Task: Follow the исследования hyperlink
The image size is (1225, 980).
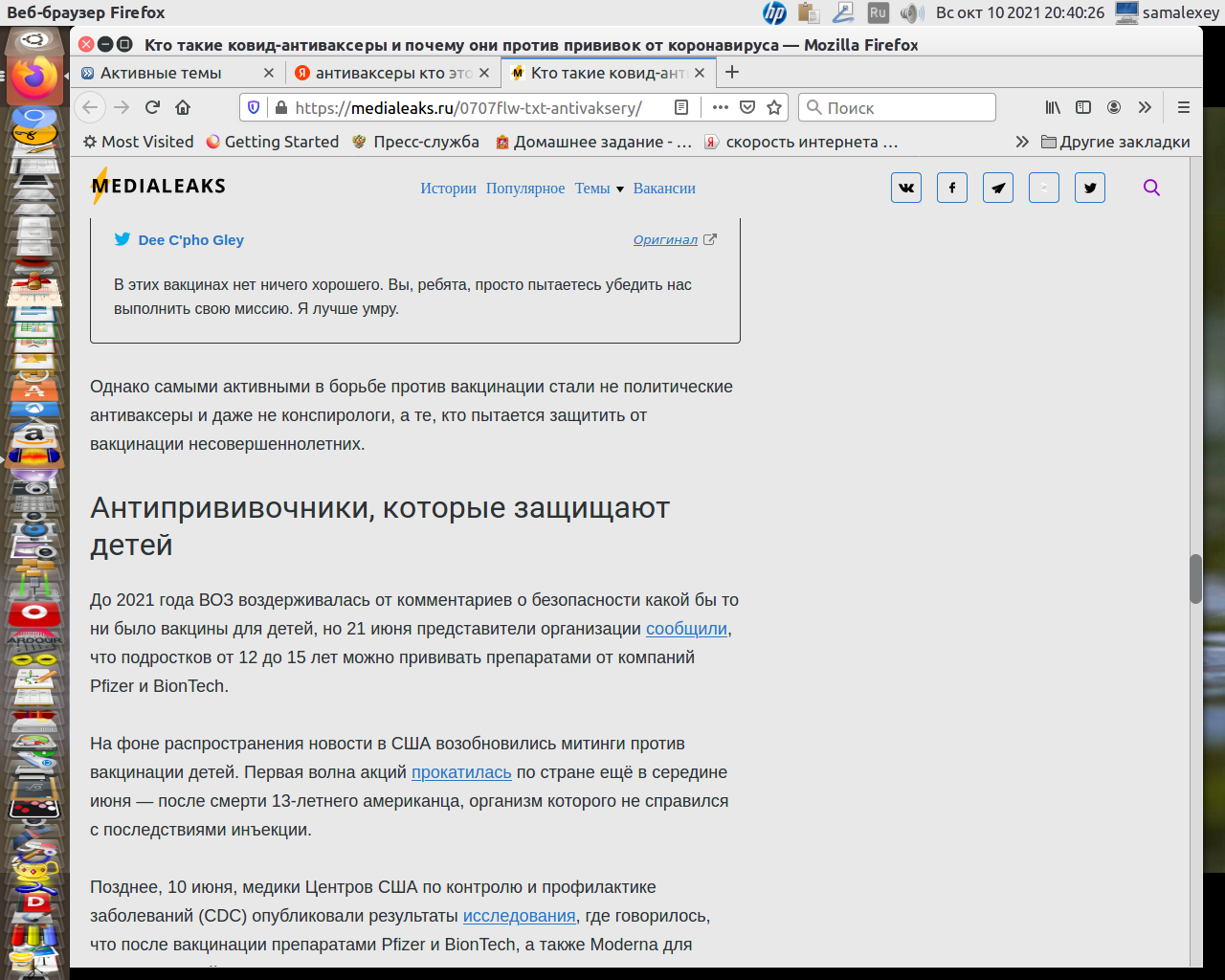Action: (x=520, y=916)
